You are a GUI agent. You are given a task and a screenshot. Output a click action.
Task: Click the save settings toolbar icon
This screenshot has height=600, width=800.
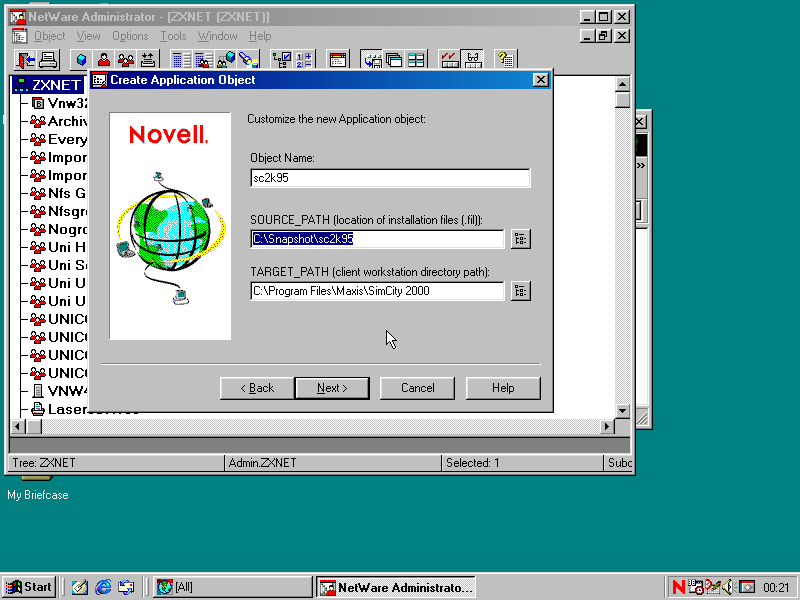pos(371,60)
